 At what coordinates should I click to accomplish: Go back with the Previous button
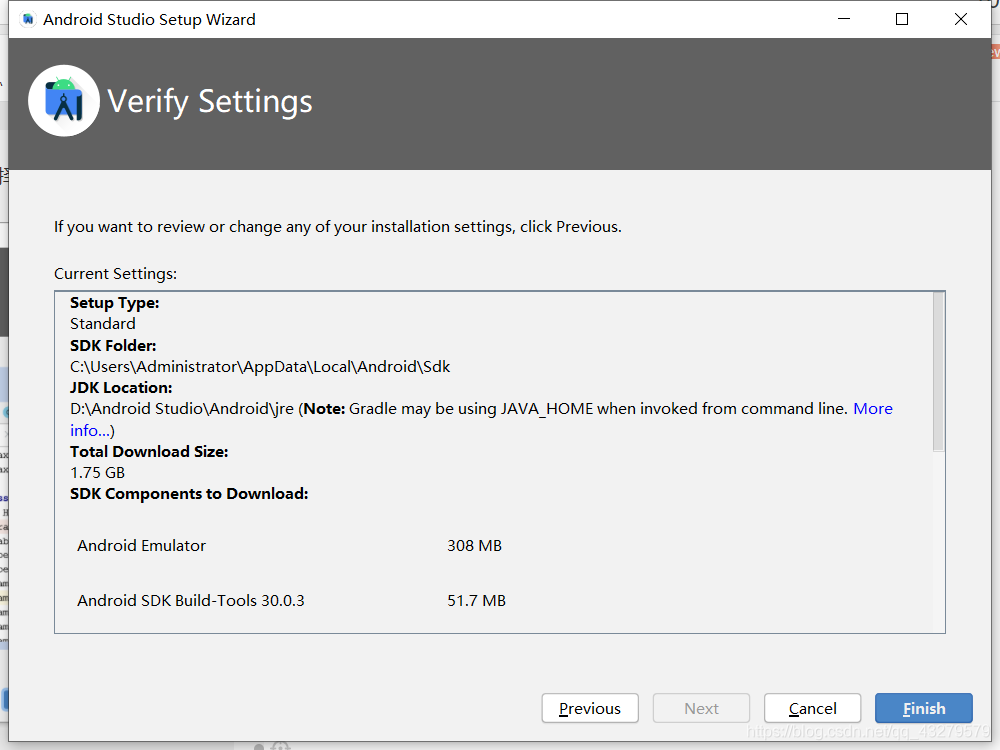pyautogui.click(x=590, y=708)
